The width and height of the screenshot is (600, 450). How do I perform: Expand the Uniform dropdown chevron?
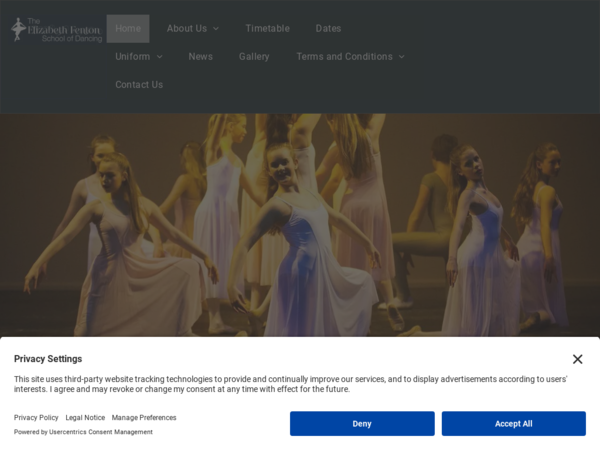pos(159,57)
